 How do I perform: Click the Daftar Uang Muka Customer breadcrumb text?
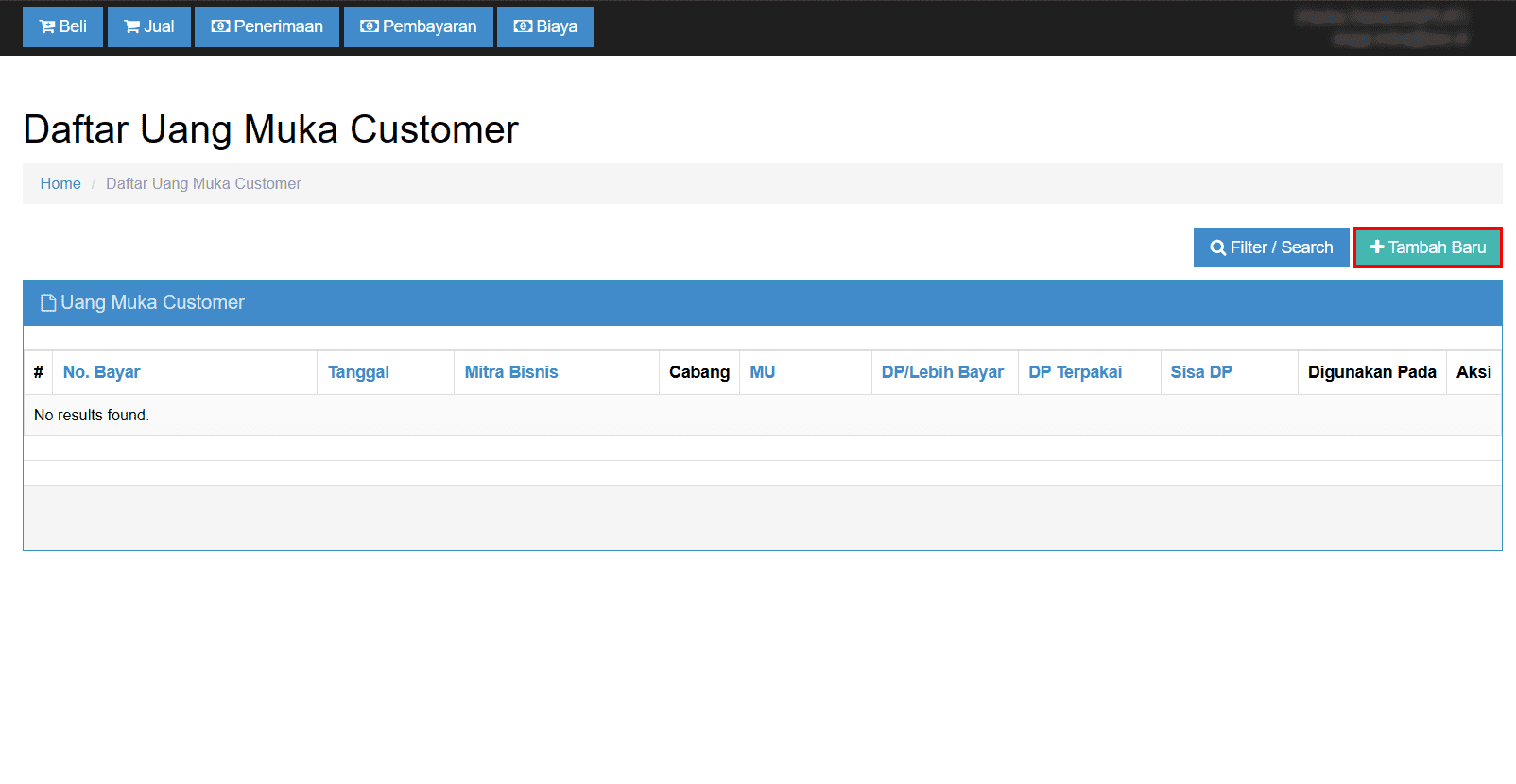[x=203, y=183]
